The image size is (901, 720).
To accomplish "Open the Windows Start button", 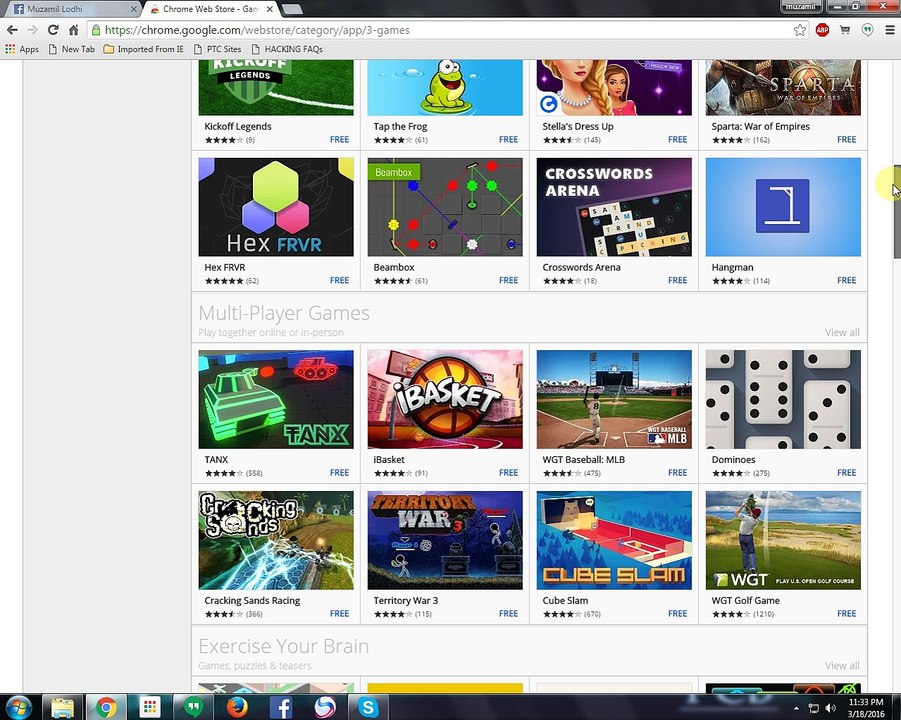I will coord(17,707).
